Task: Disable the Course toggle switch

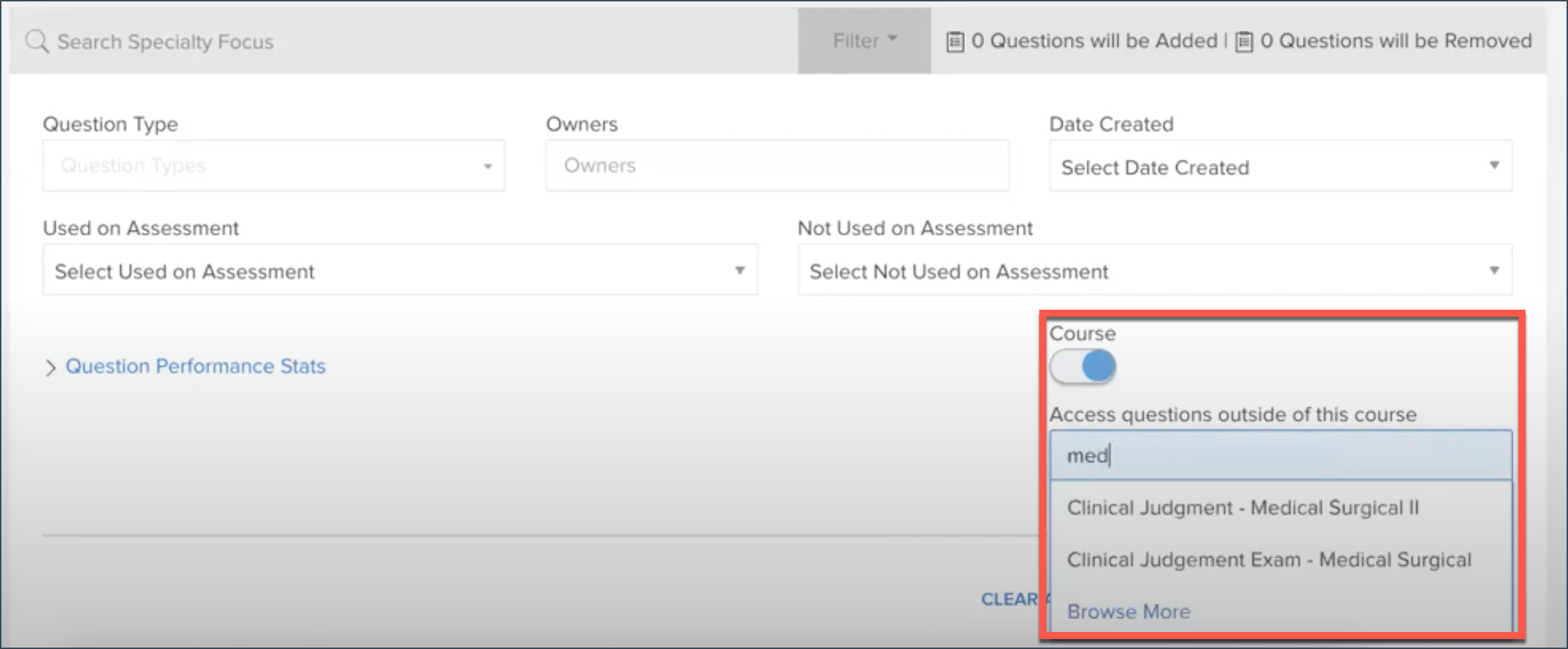Action: click(1082, 366)
